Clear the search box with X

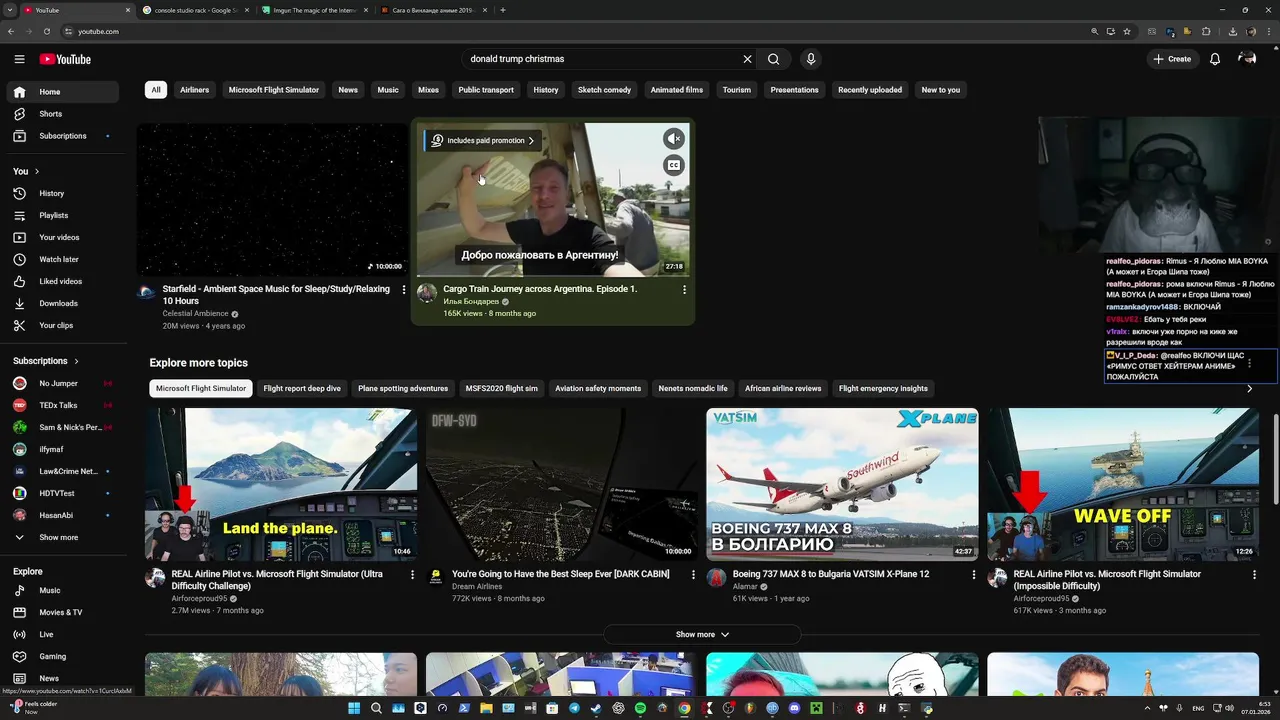click(x=747, y=59)
